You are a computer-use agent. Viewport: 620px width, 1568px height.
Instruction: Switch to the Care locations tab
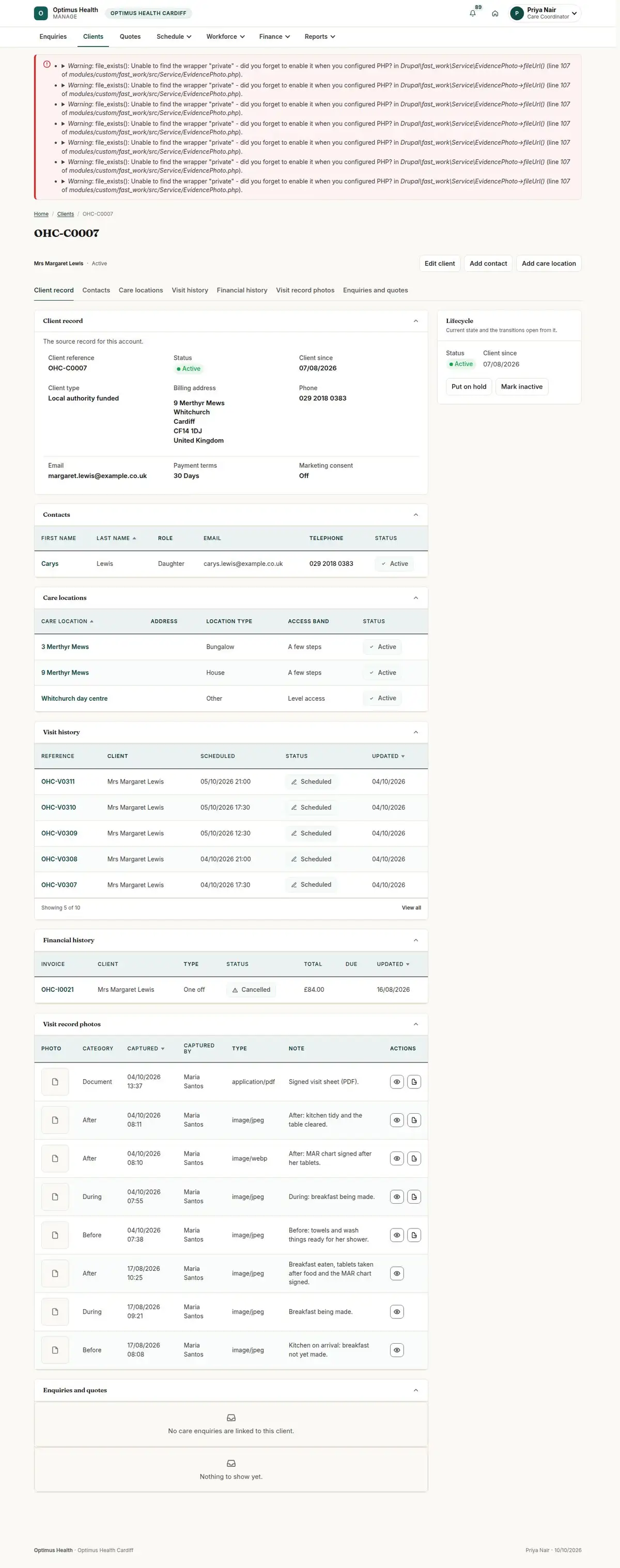(x=141, y=290)
